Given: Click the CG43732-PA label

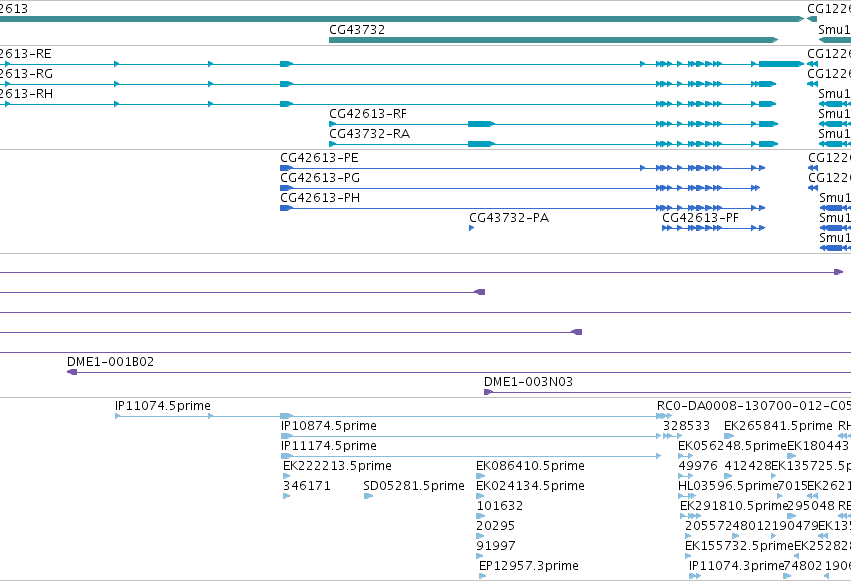Looking at the screenshot, I should click(509, 218).
